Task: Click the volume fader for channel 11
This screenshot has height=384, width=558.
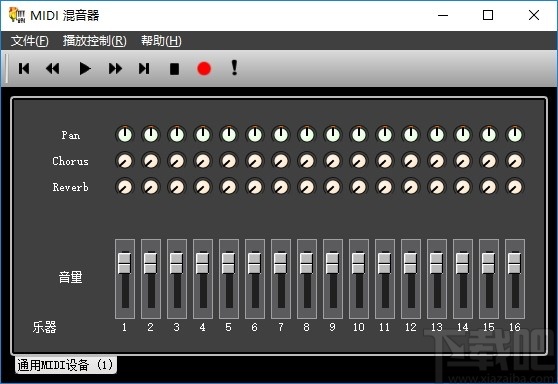Action: 385,263
